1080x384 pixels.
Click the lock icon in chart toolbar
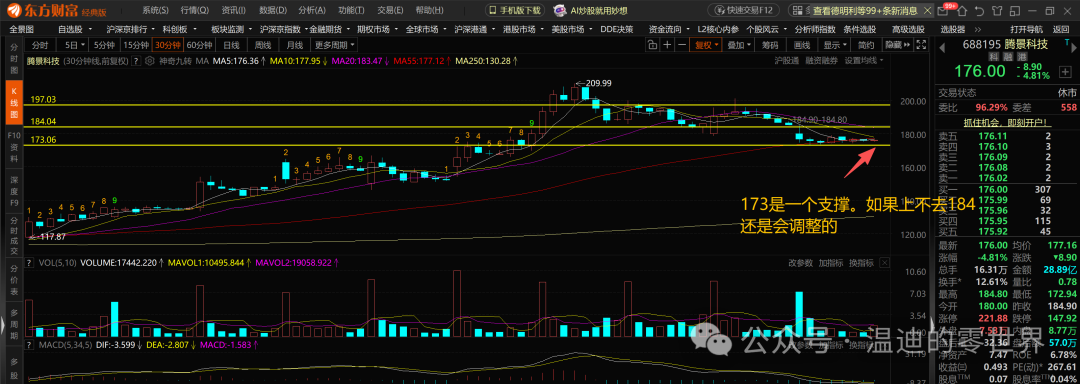pos(652,45)
